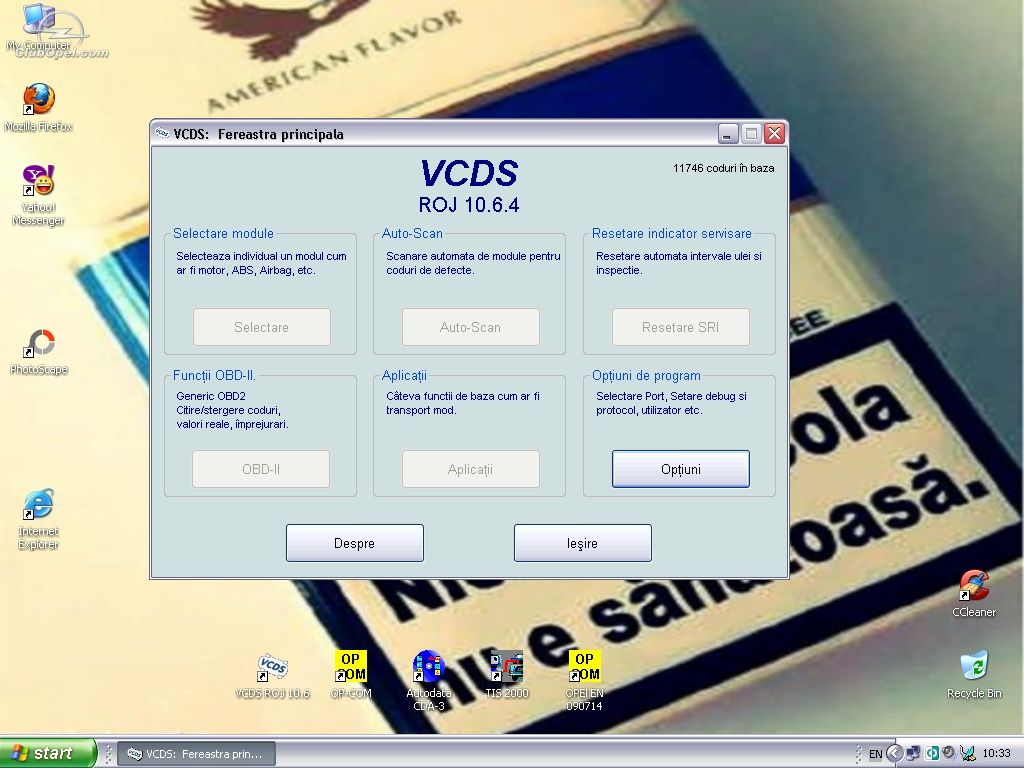Close the VCDS main window

775,133
